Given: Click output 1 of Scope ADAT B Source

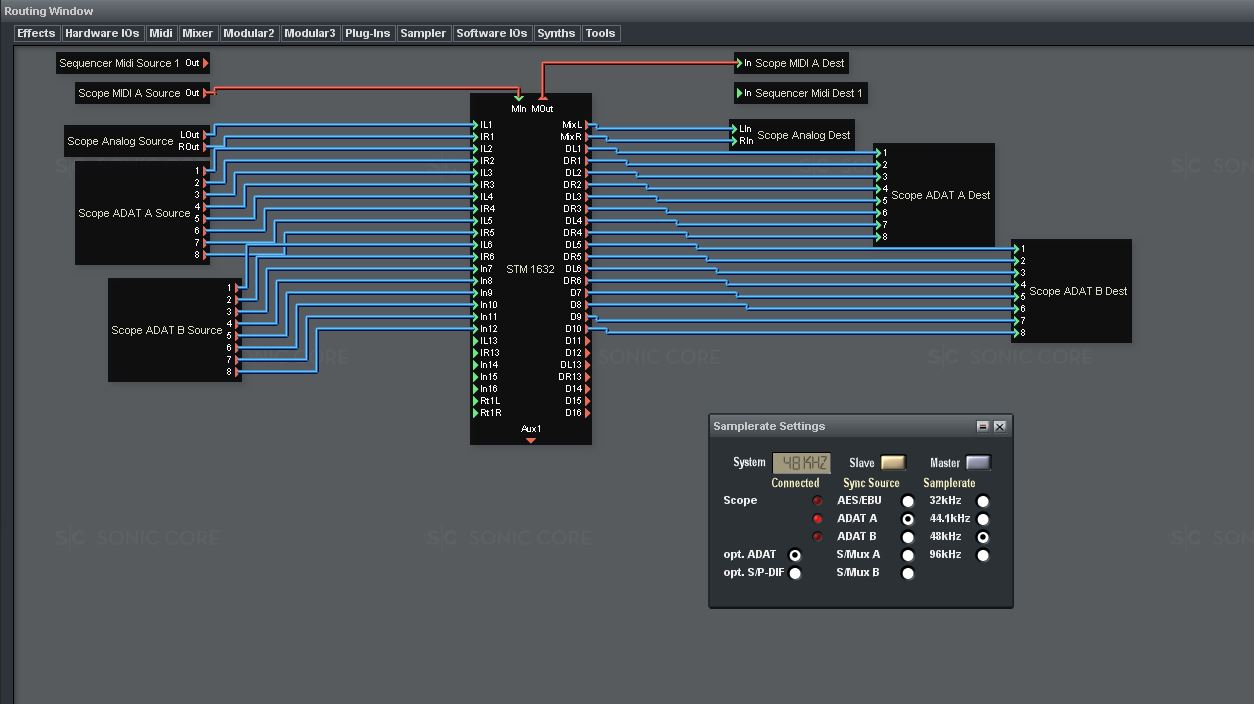Looking at the screenshot, I should coord(237,288).
